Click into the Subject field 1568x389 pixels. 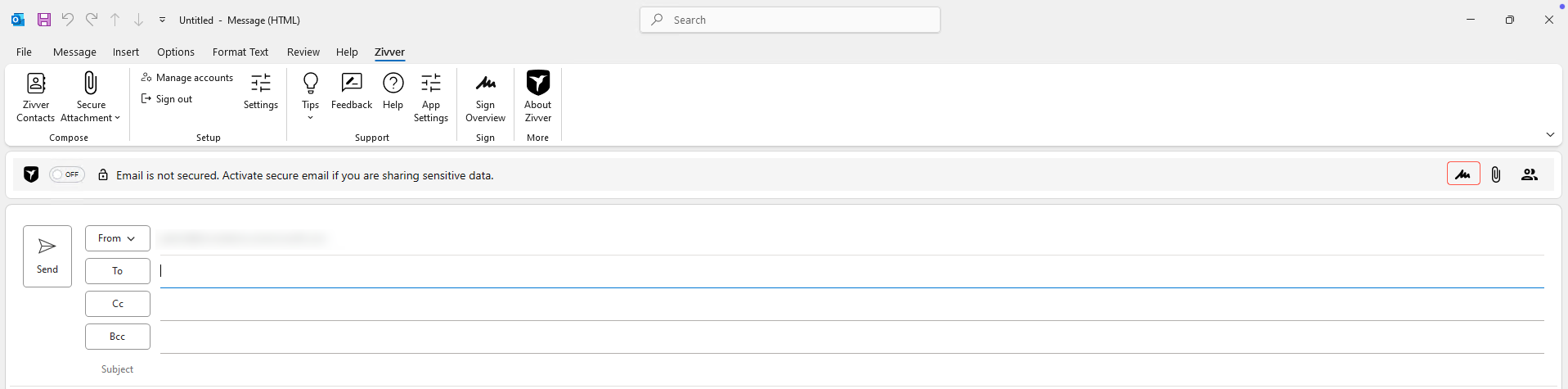point(851,369)
